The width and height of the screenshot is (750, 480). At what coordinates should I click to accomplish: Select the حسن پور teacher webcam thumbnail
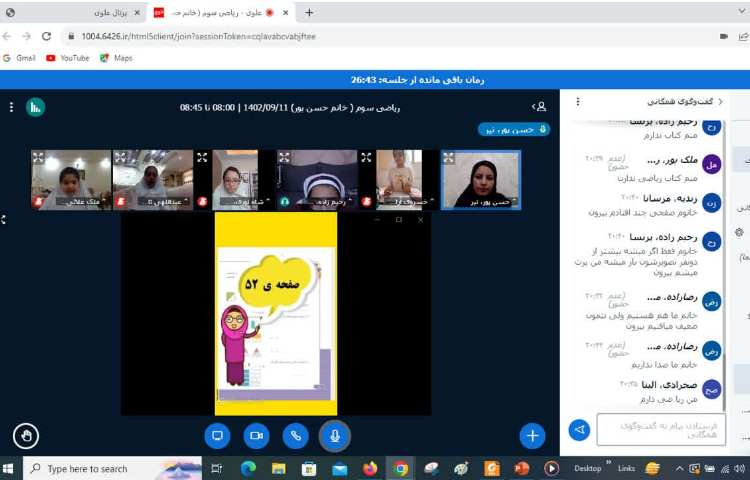click(481, 180)
